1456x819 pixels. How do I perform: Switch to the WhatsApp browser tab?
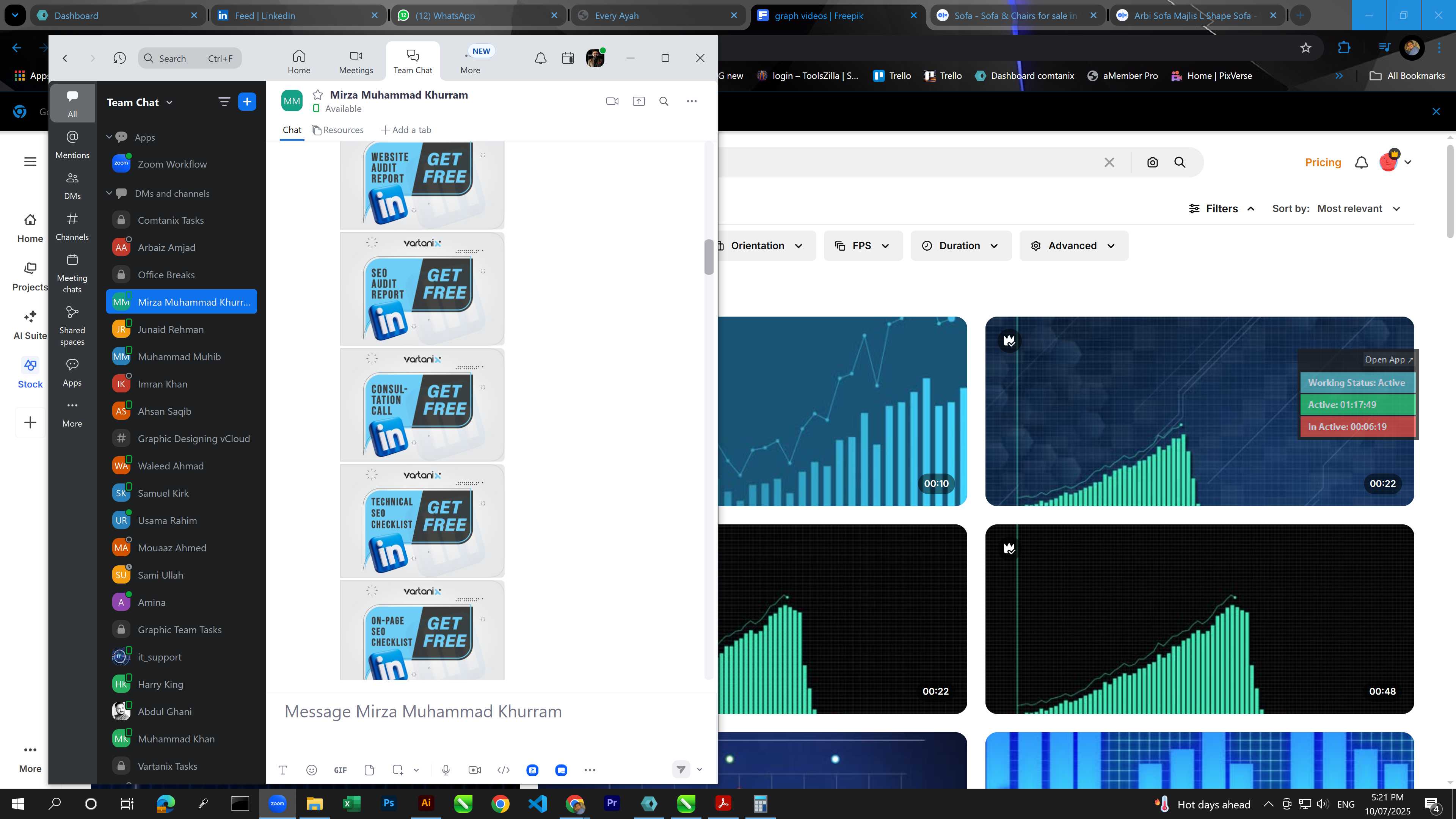[478, 15]
